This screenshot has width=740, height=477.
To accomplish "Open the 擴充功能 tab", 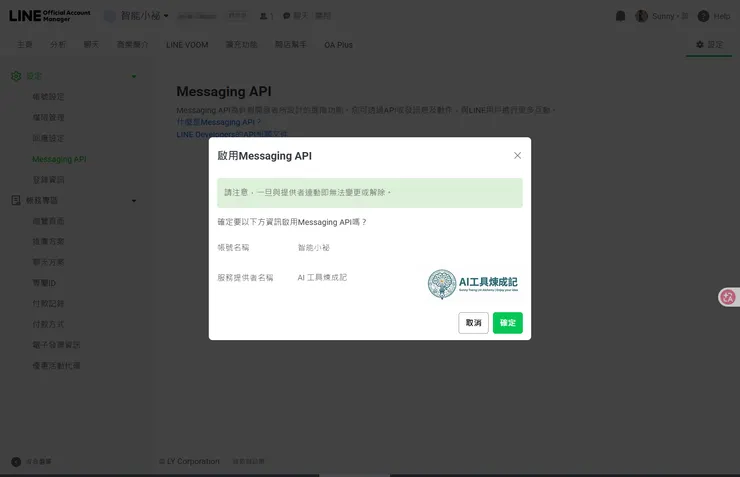I will coord(241,44).
